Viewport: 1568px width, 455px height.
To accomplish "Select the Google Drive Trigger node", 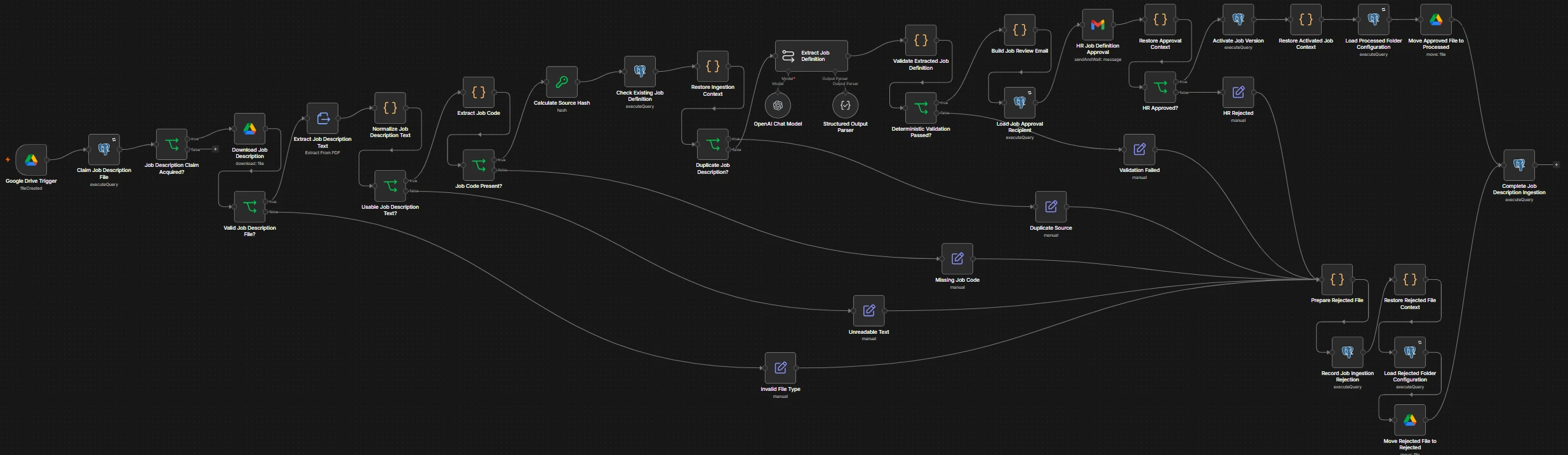I will click(31, 160).
